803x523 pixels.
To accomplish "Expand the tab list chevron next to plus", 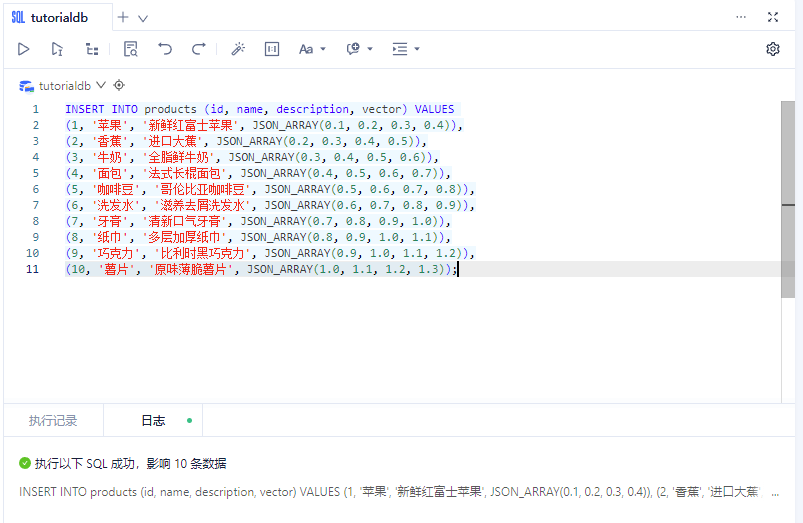I will [x=143, y=18].
